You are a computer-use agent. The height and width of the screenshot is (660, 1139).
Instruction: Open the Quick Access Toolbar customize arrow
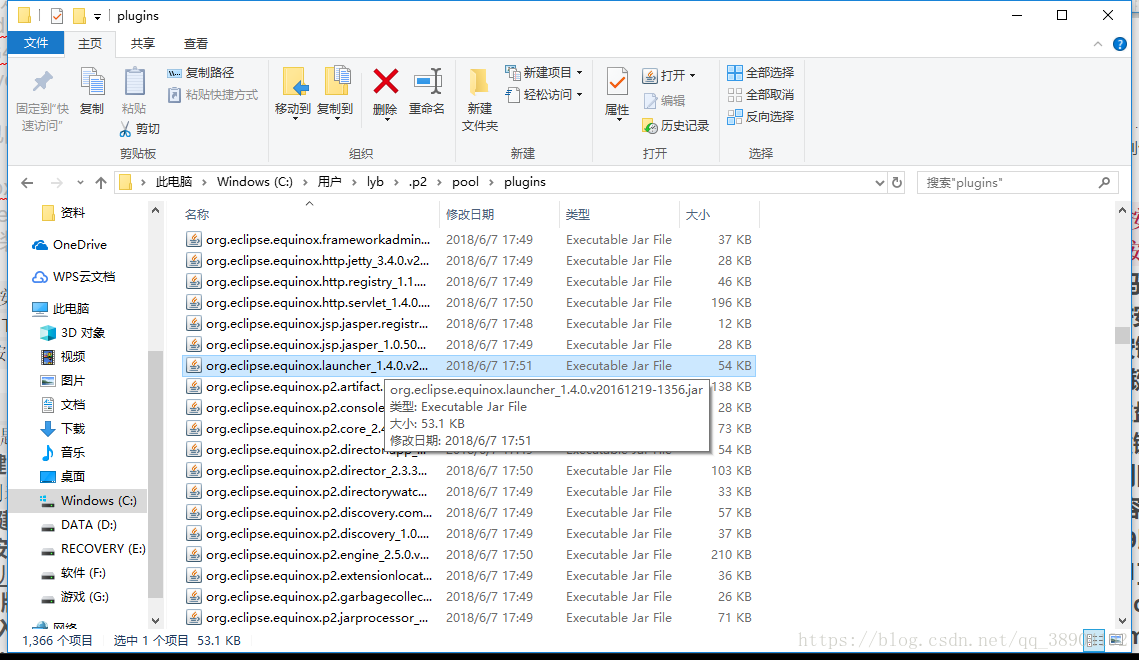(97, 16)
